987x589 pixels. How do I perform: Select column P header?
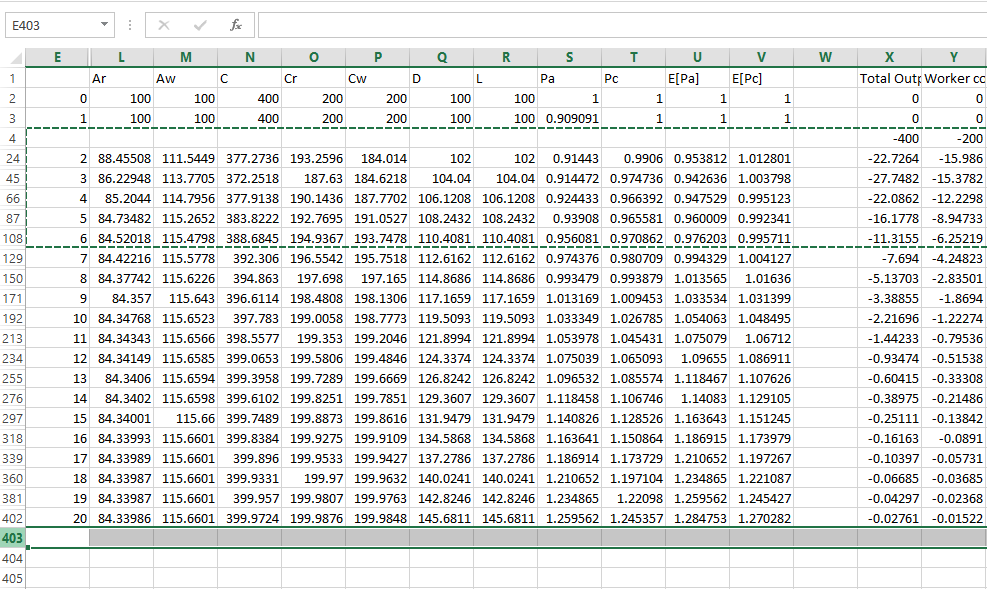pos(378,57)
